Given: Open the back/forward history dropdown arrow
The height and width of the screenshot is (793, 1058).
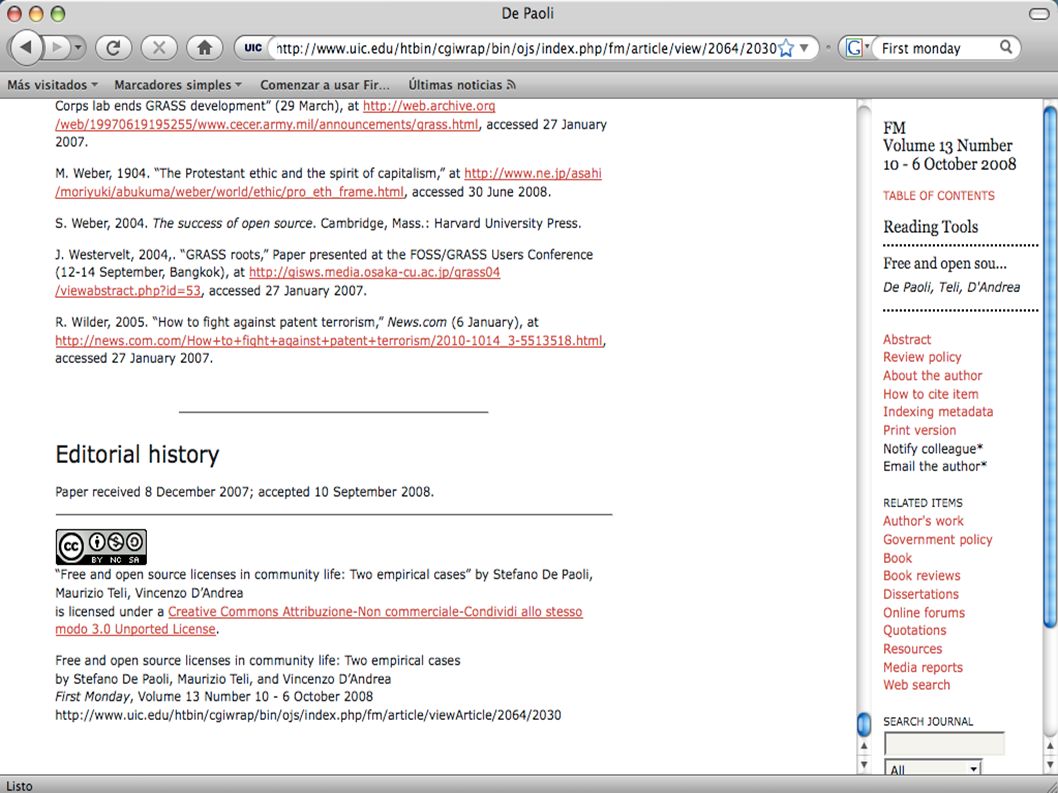Looking at the screenshot, I should click(x=78, y=47).
